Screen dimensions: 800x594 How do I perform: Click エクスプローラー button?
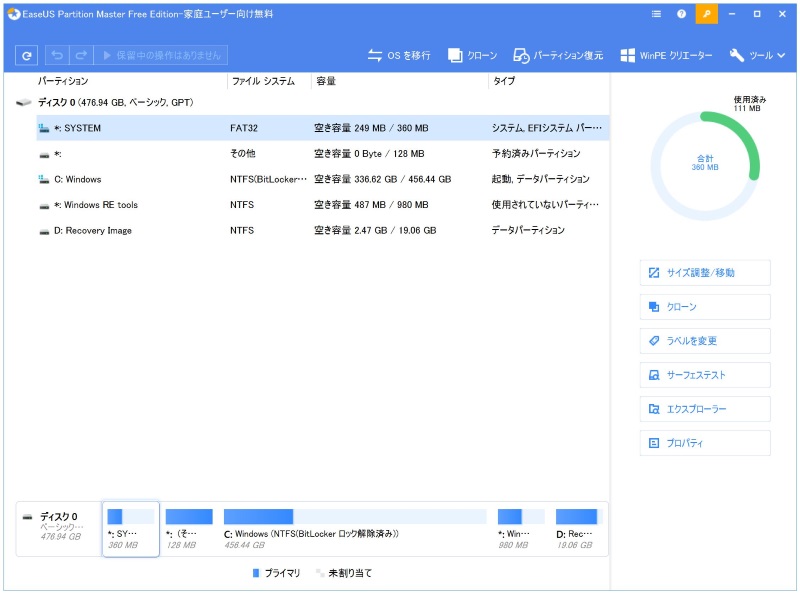click(x=705, y=409)
